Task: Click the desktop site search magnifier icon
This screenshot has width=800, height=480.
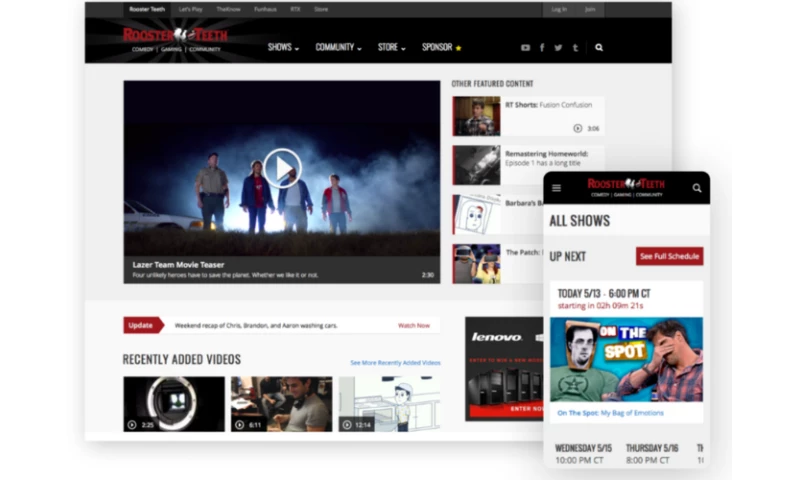Action: pos(599,47)
